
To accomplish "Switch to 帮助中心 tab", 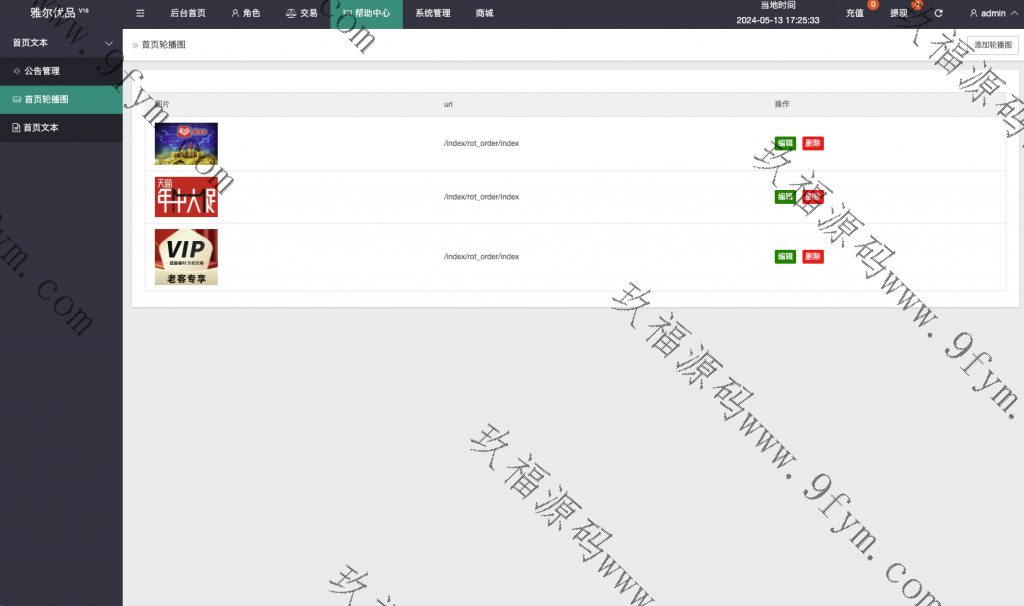I will click(366, 14).
